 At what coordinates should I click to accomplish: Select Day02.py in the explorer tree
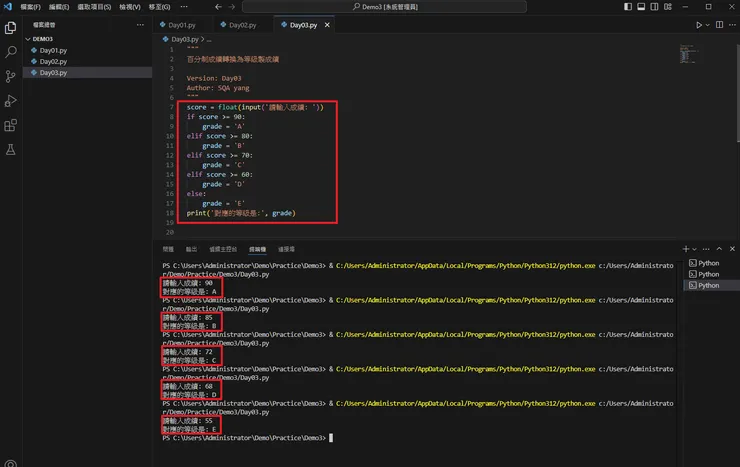(53, 62)
